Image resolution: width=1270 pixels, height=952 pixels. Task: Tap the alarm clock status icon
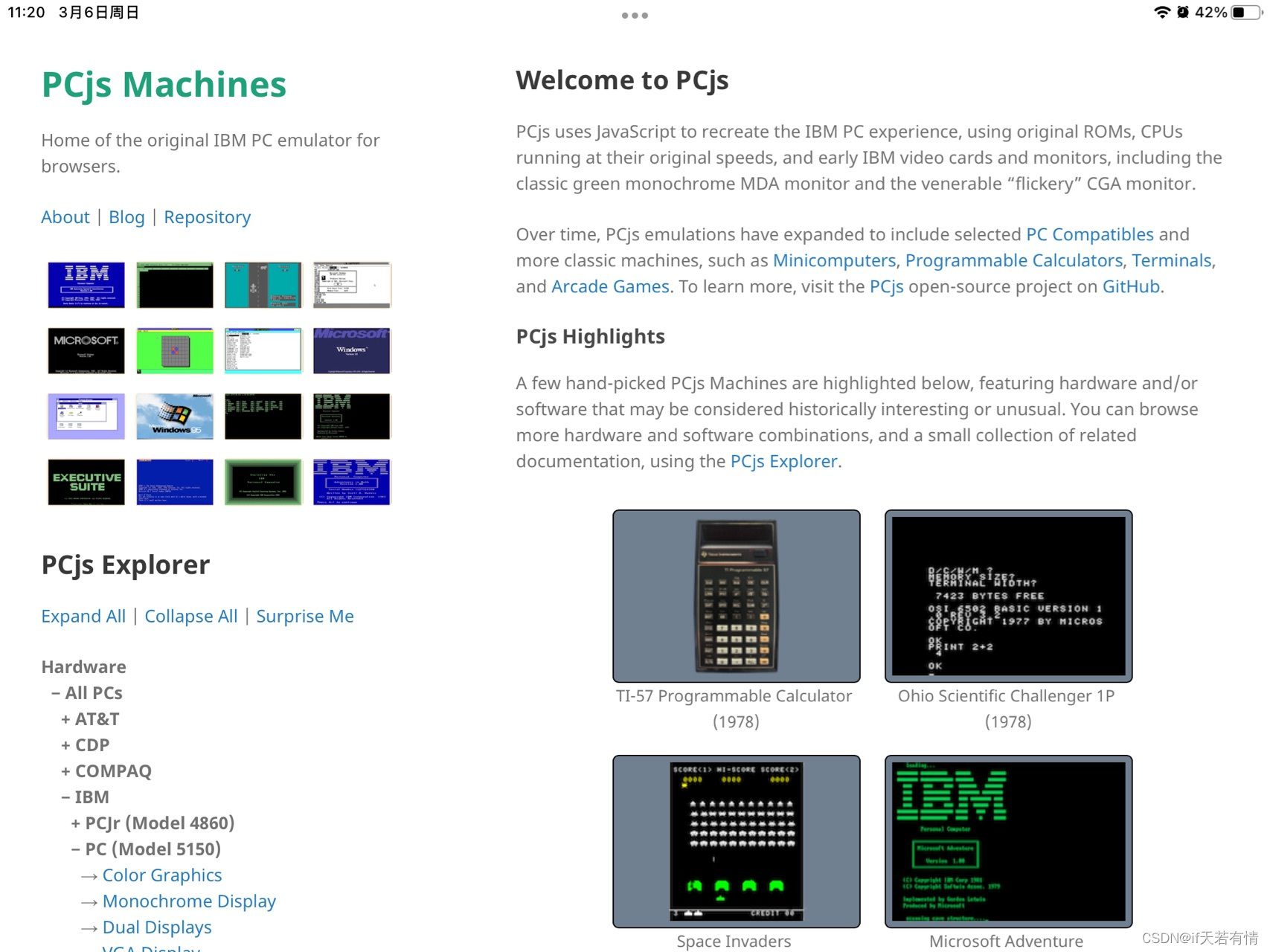pos(1183,12)
